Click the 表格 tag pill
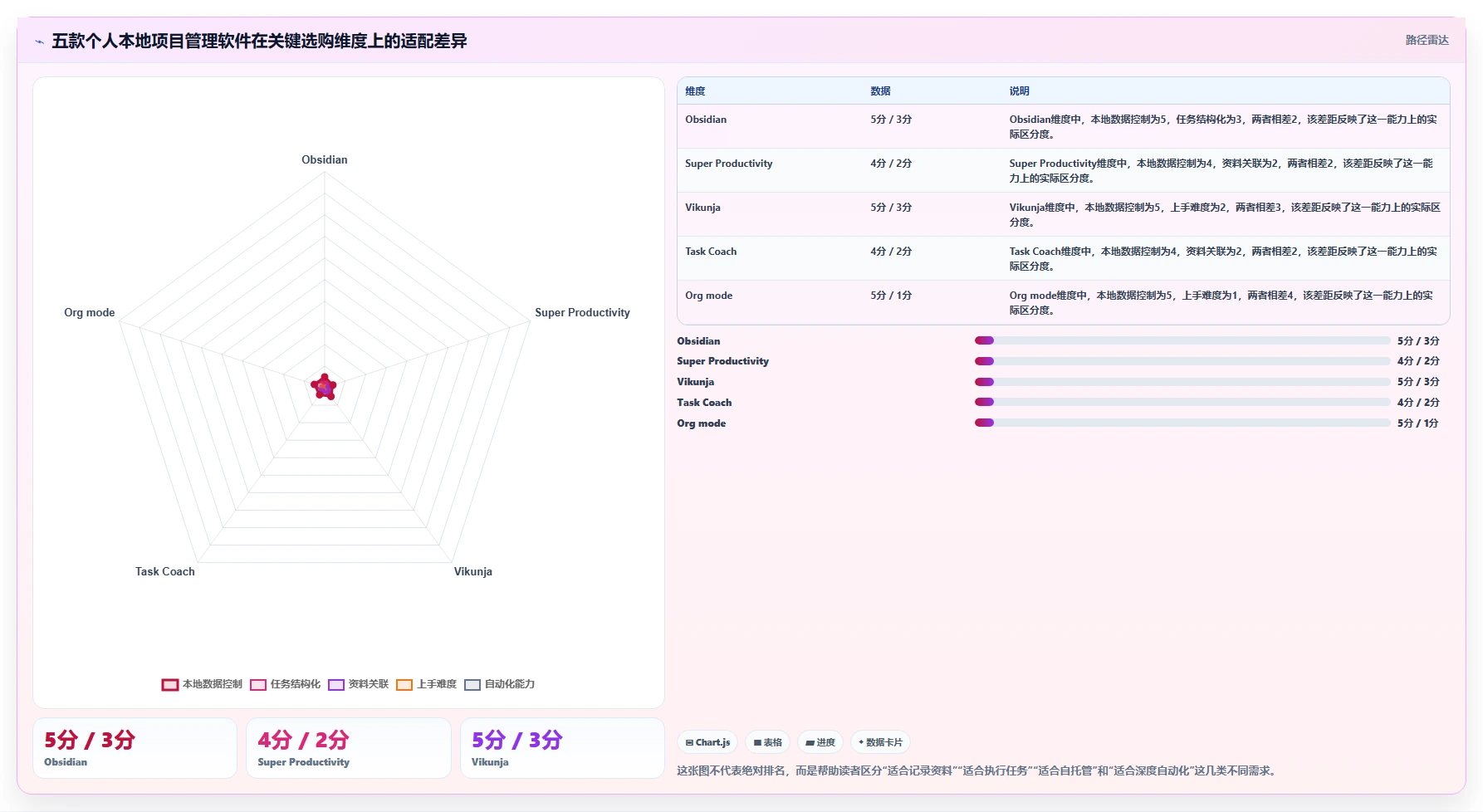This screenshot has width=1483, height=812. click(767, 742)
